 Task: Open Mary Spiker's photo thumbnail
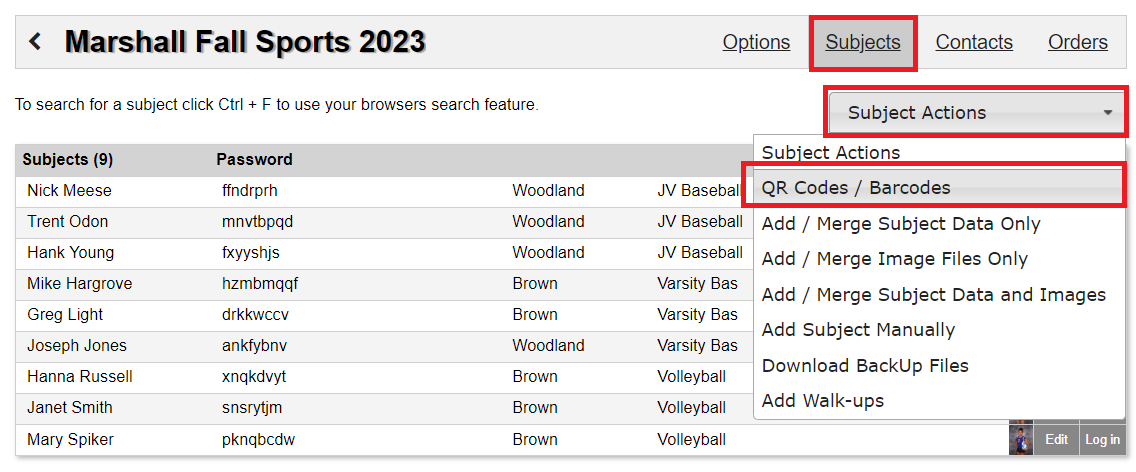tap(1020, 439)
